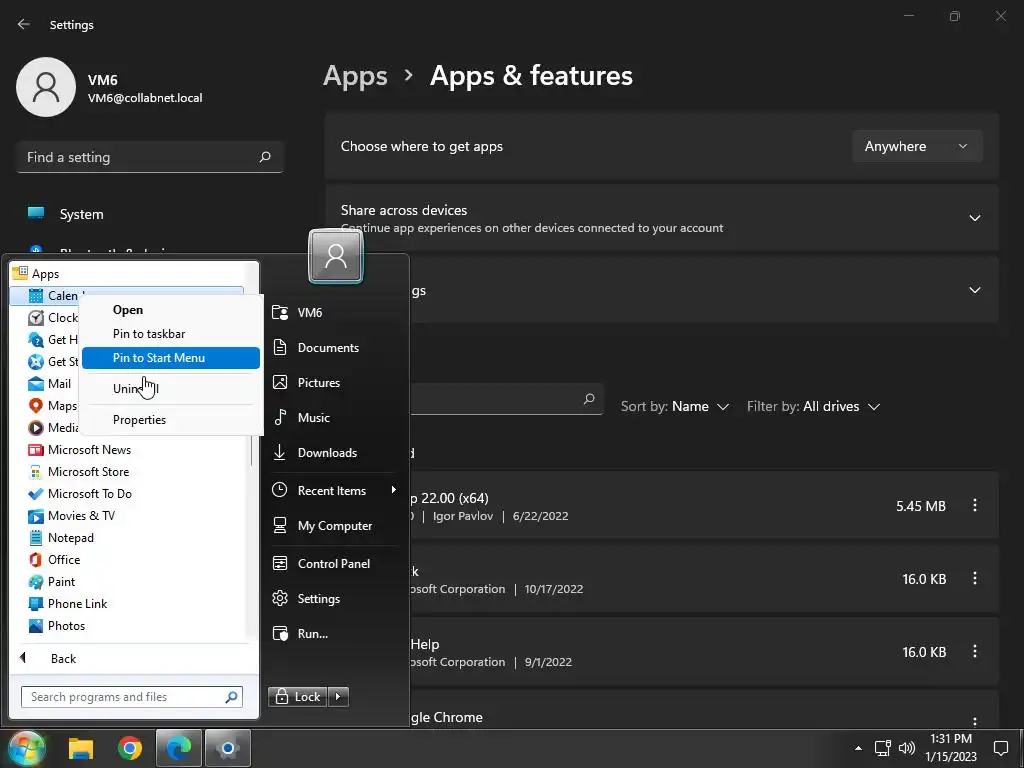
Task: Launch the Paint app icon
Action: tap(36, 582)
